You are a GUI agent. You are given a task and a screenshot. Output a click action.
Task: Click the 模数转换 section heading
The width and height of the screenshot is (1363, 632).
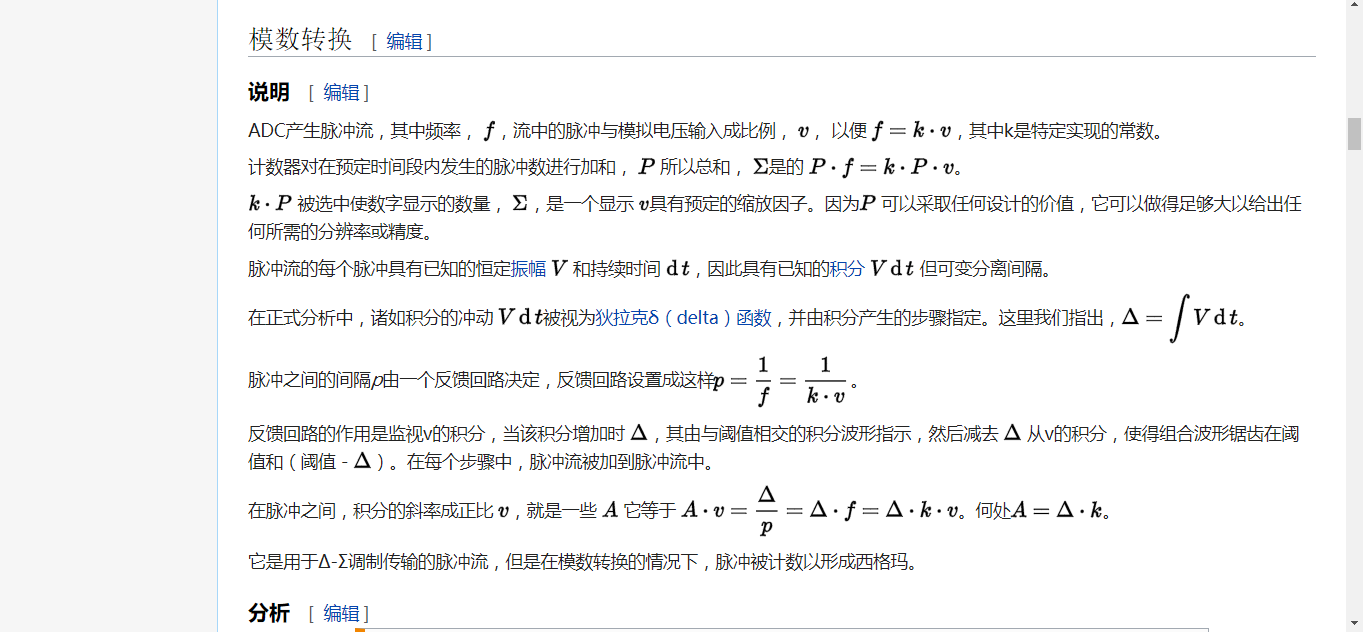(x=300, y=40)
